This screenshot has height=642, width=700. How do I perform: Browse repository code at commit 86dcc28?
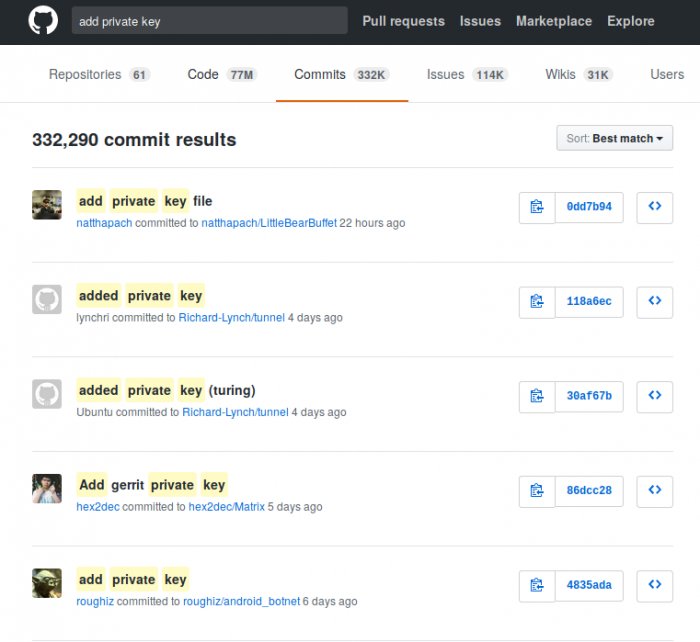[x=654, y=491]
